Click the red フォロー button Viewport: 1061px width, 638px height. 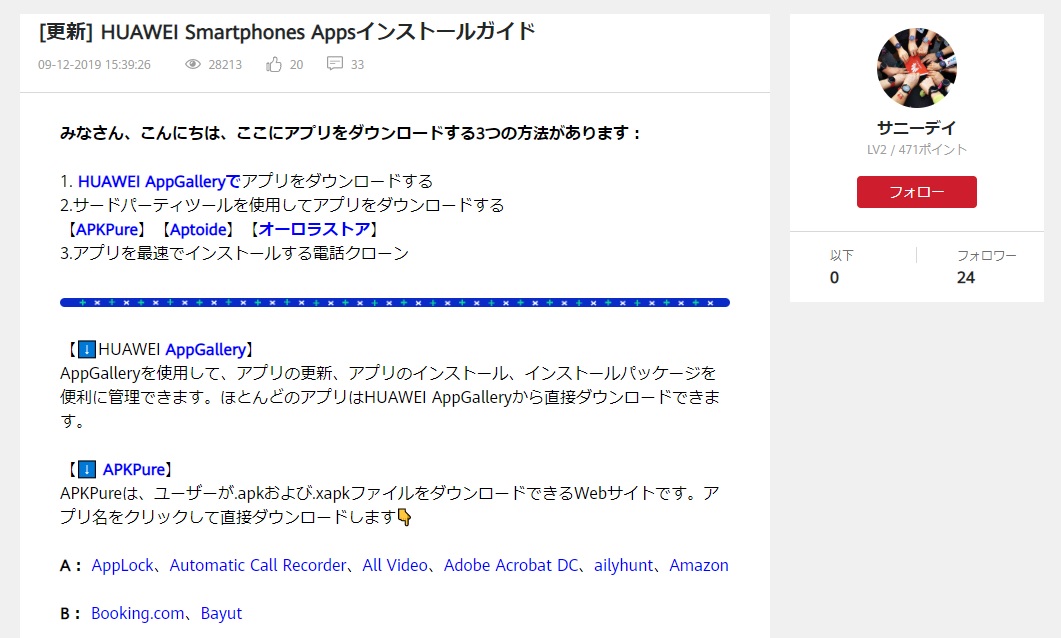[x=916, y=192]
